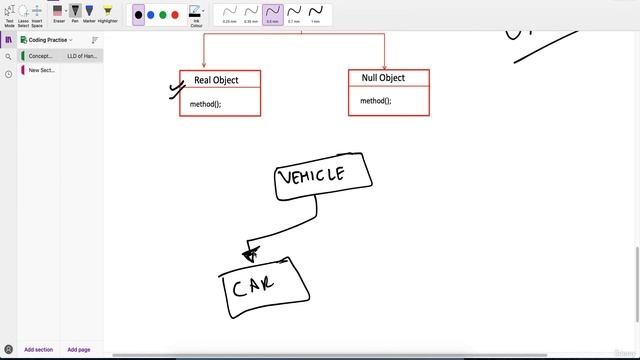Click the Null Object box title
640x360 pixels.
click(383, 78)
